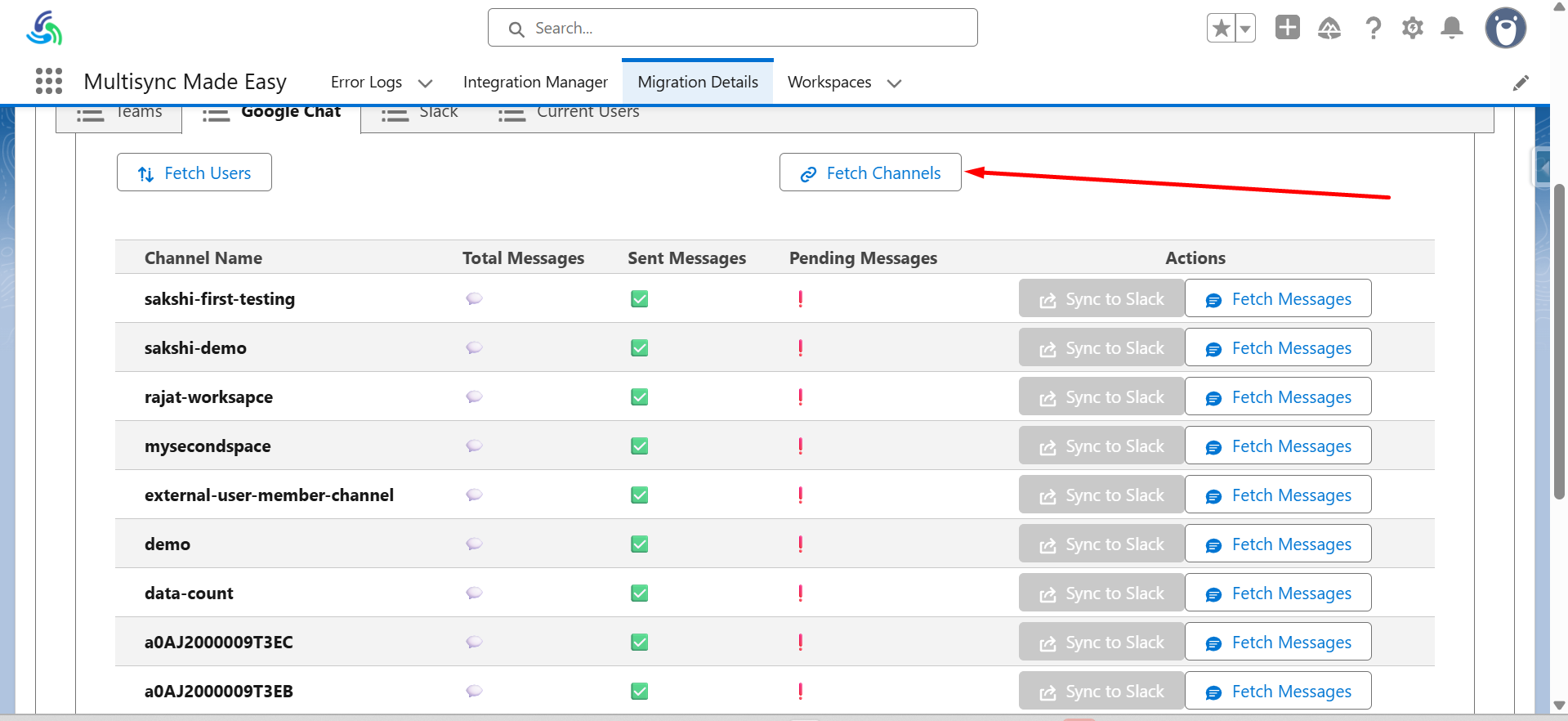This screenshot has height=721, width=1568.
Task: Click sent checkbox for sakshi-demo
Action: (640, 348)
